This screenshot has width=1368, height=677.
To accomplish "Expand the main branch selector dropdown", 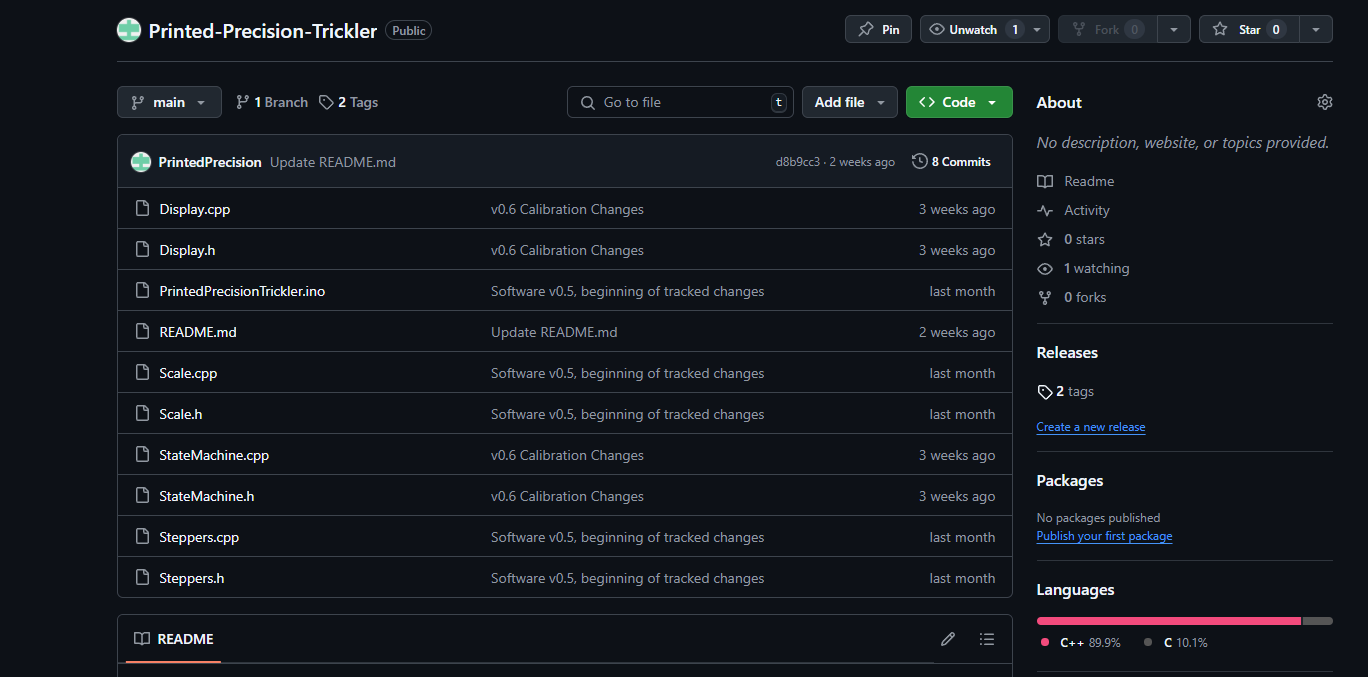I will (169, 102).
